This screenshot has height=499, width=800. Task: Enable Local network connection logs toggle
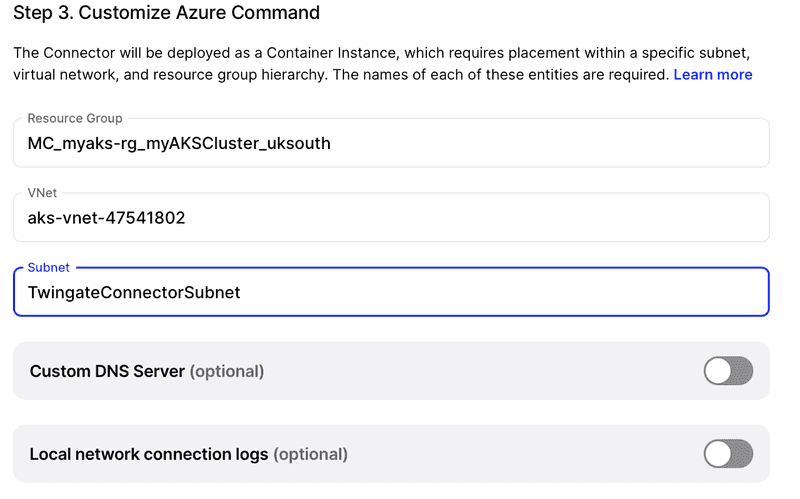728,454
